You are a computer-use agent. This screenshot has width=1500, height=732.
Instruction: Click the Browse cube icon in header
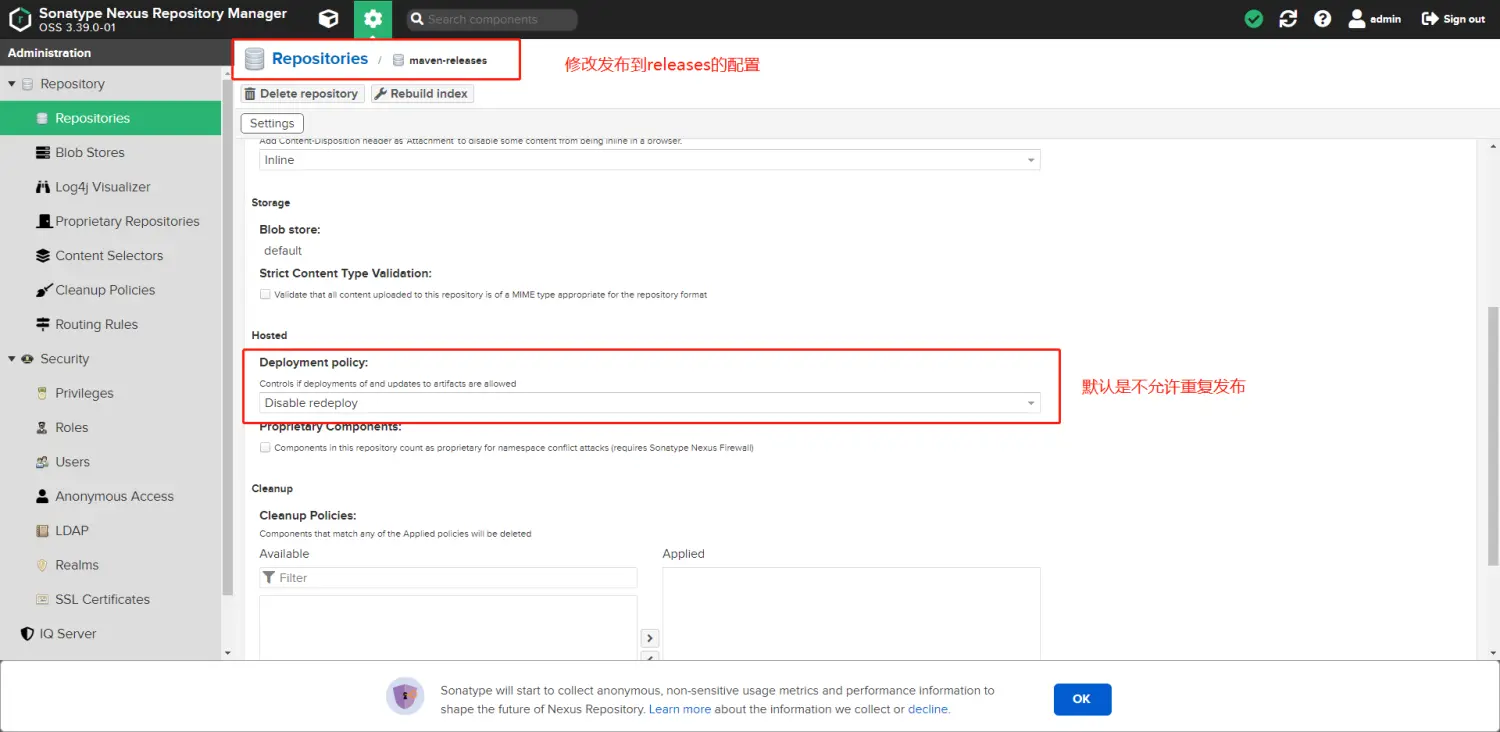328,19
